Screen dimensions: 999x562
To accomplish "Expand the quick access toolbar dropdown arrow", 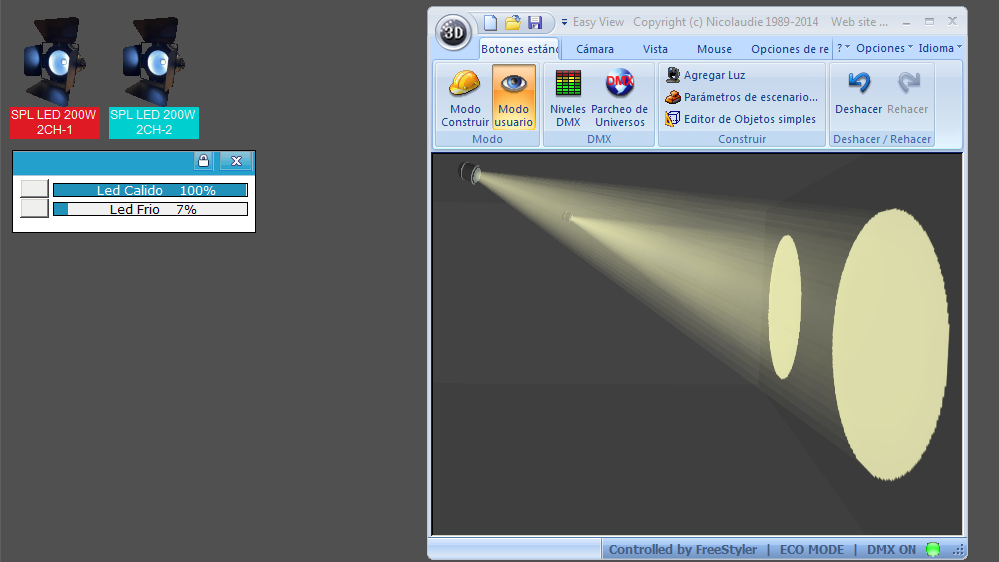I will tap(564, 22).
